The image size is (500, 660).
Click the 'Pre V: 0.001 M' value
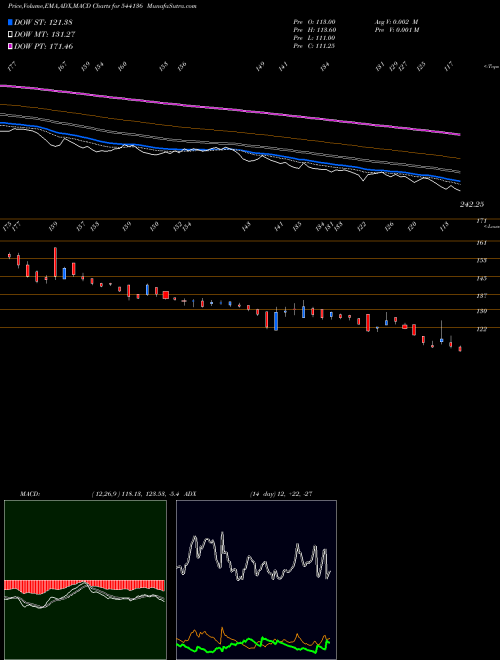click(396, 30)
